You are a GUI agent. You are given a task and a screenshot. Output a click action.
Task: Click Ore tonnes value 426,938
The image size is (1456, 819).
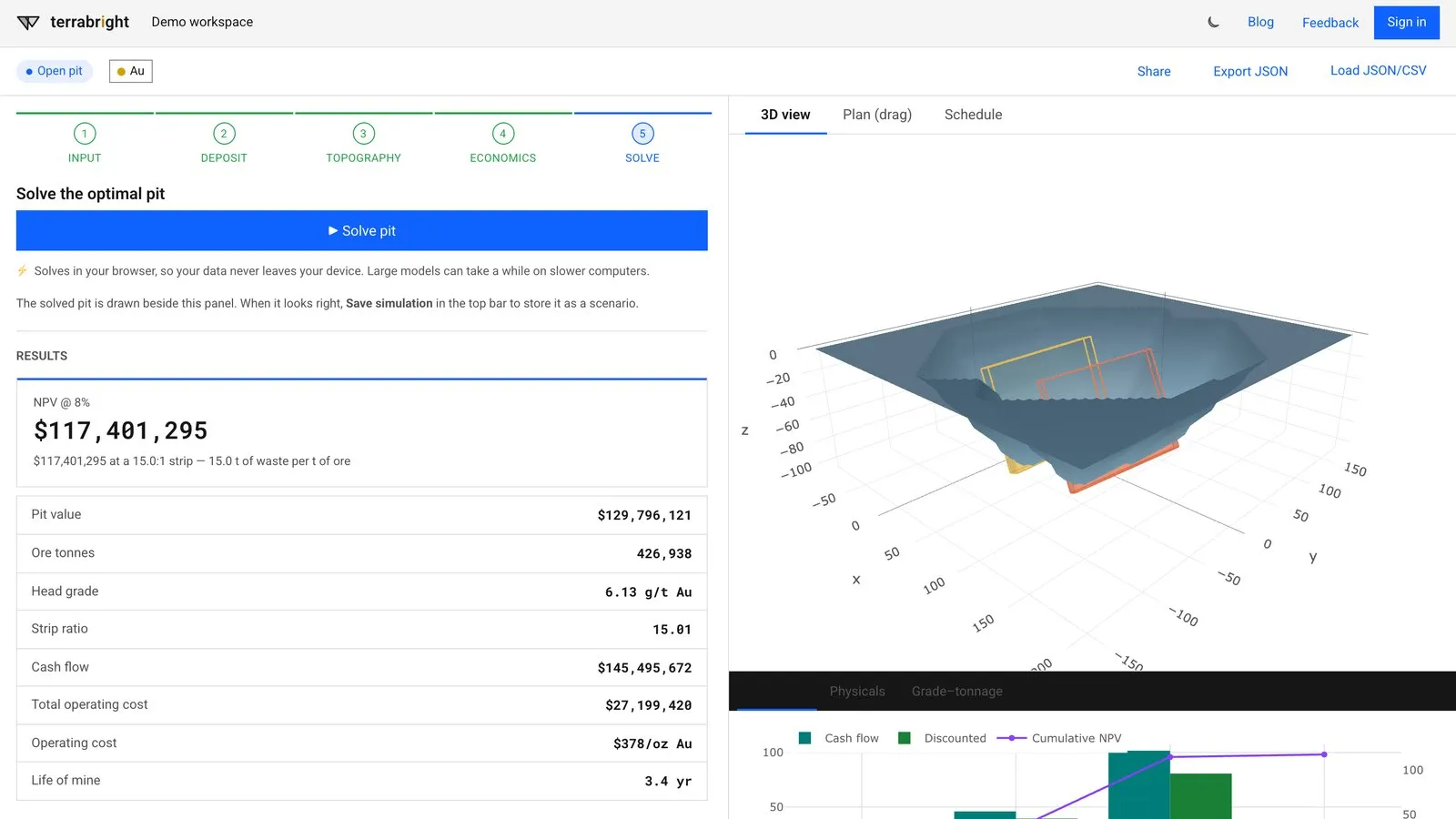click(664, 553)
